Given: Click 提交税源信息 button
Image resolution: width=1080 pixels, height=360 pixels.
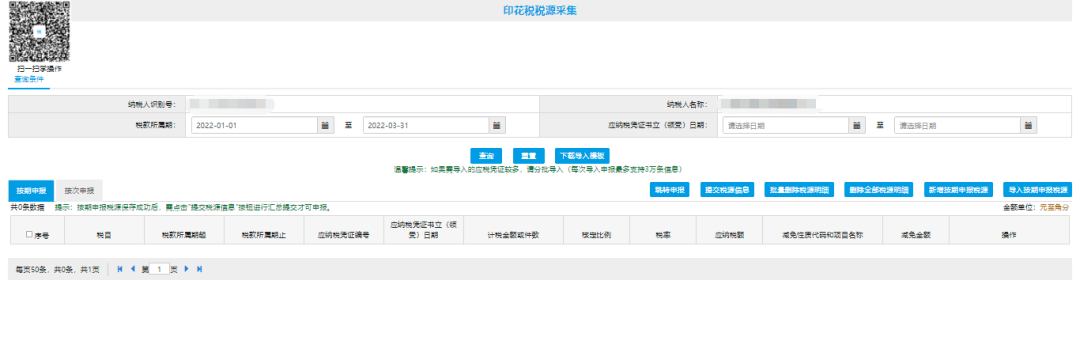Looking at the screenshot, I should click(727, 190).
